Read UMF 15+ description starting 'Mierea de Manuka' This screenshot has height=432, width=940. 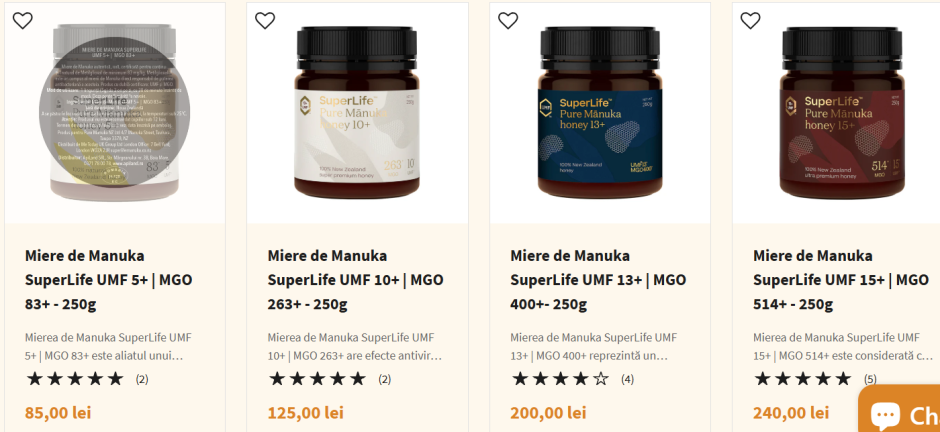point(842,346)
